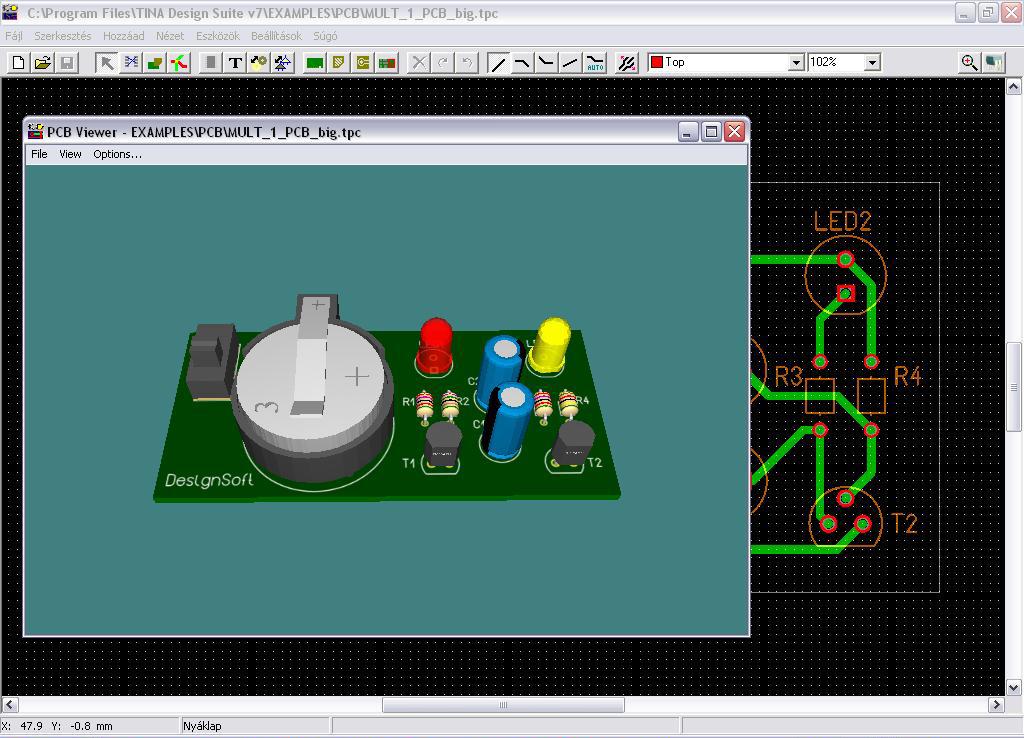Click the square pad of LED2
This screenshot has width=1024, height=738.
[x=846, y=293]
